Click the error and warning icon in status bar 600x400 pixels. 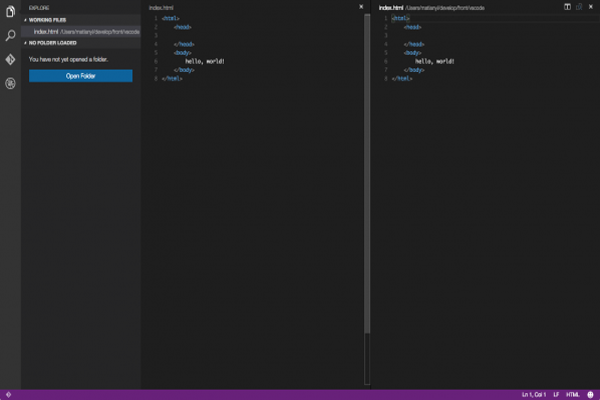7,394
